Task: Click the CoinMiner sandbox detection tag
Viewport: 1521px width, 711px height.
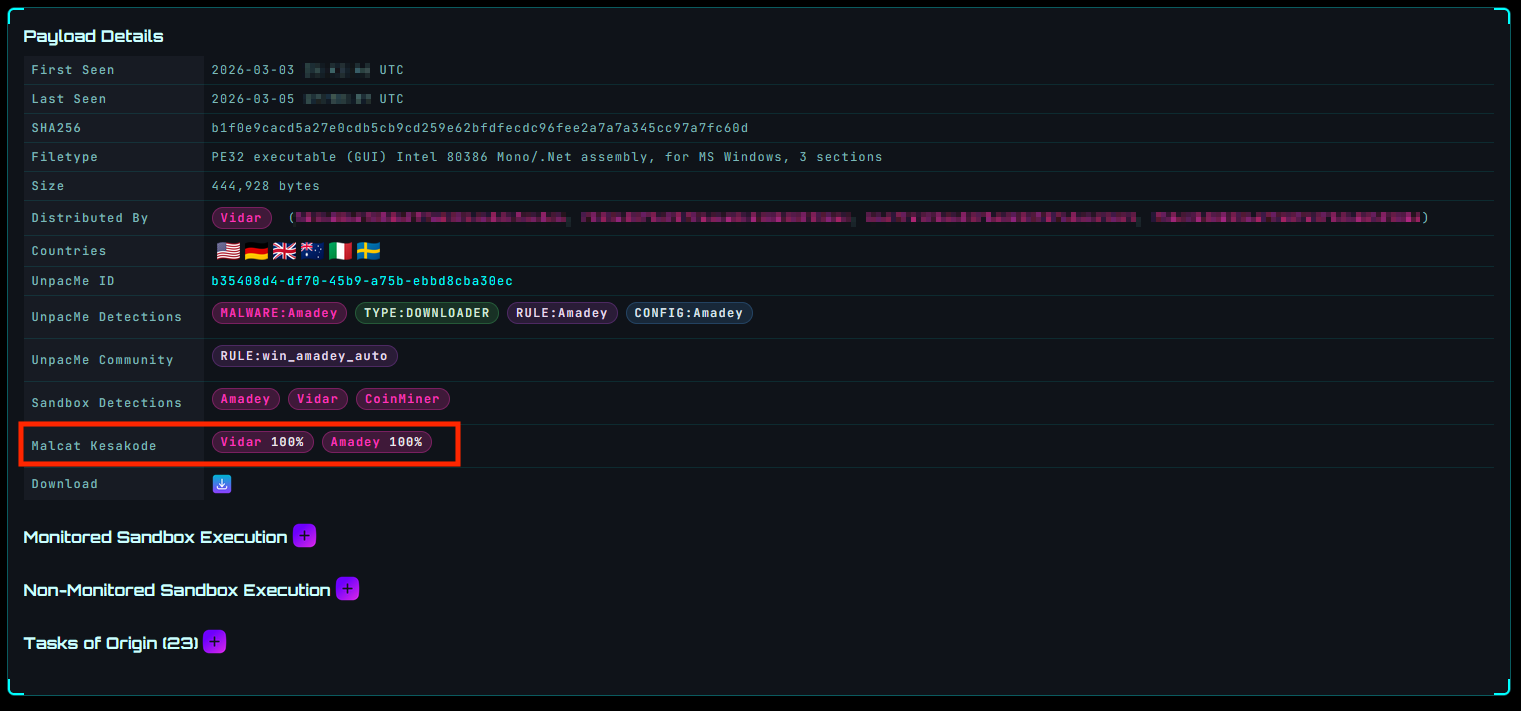Action: pyautogui.click(x=402, y=399)
